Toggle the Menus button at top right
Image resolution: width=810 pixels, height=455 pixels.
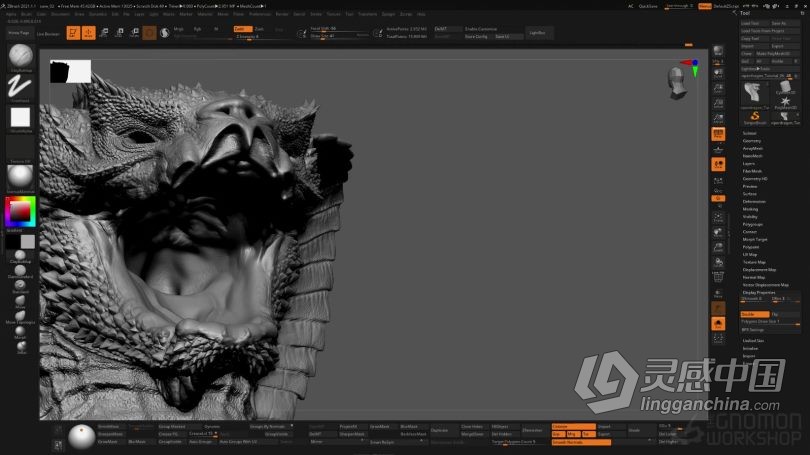pos(705,6)
